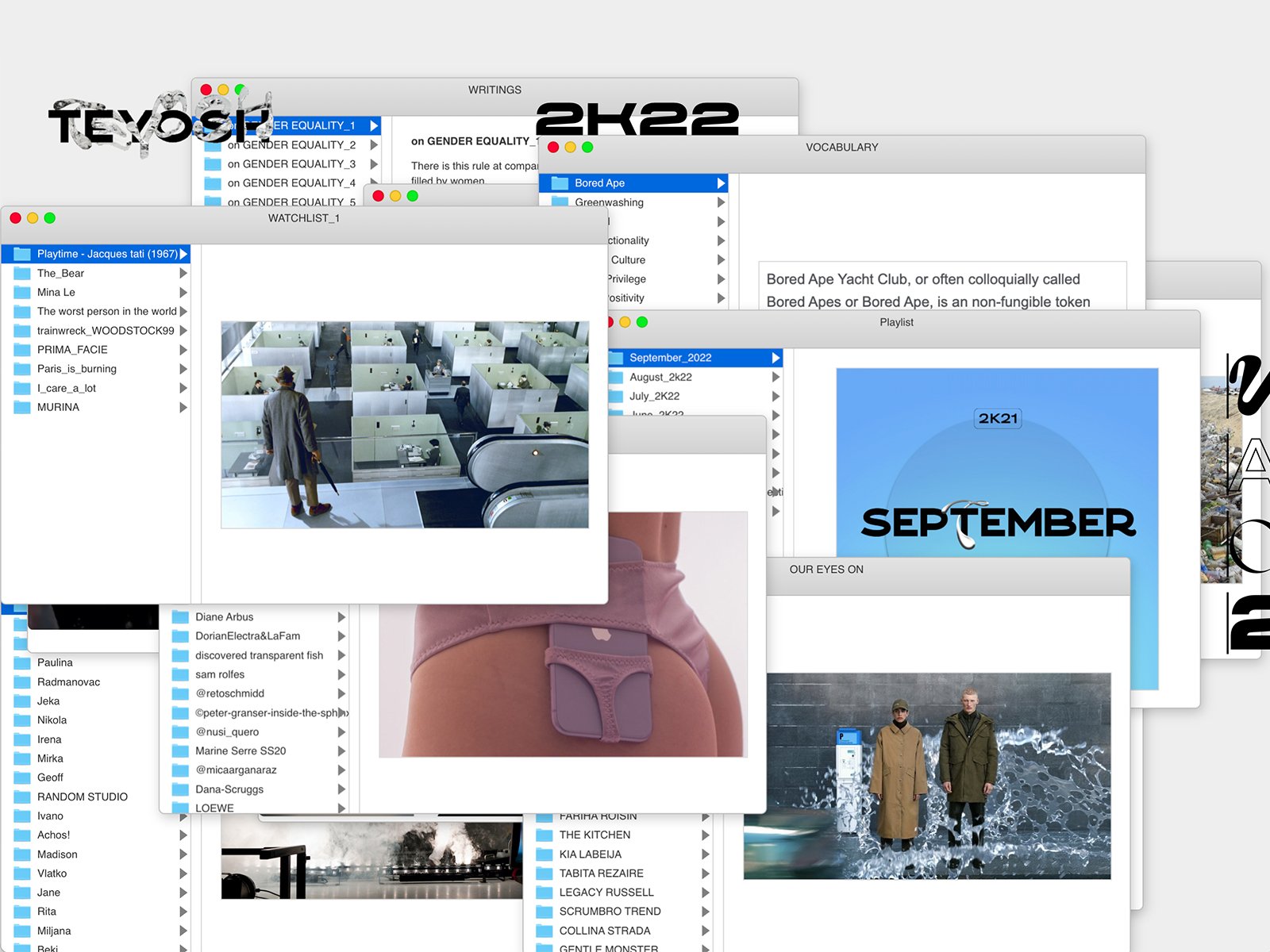
Task: Click the Rita folder icon
Action: coord(22,912)
